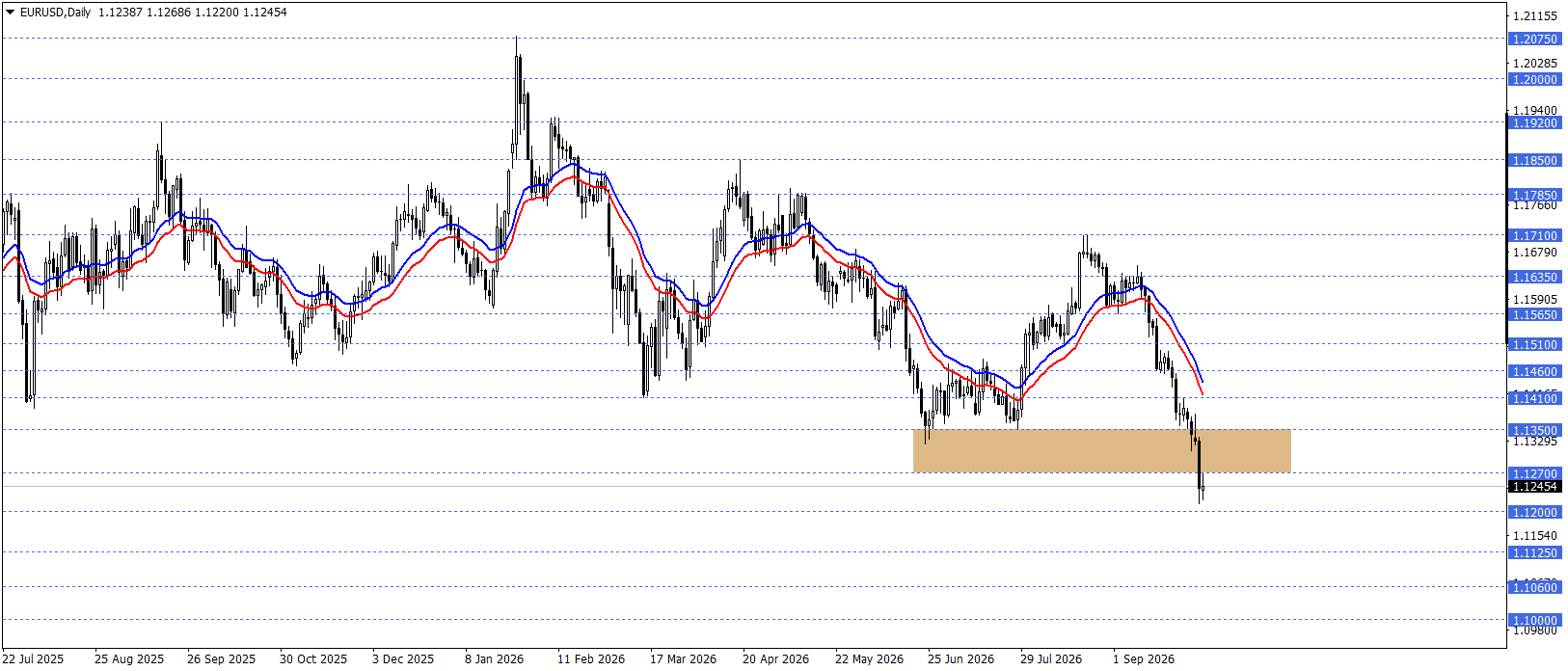
Task: Click the 30 Oct 2025 date label
Action: click(x=313, y=659)
